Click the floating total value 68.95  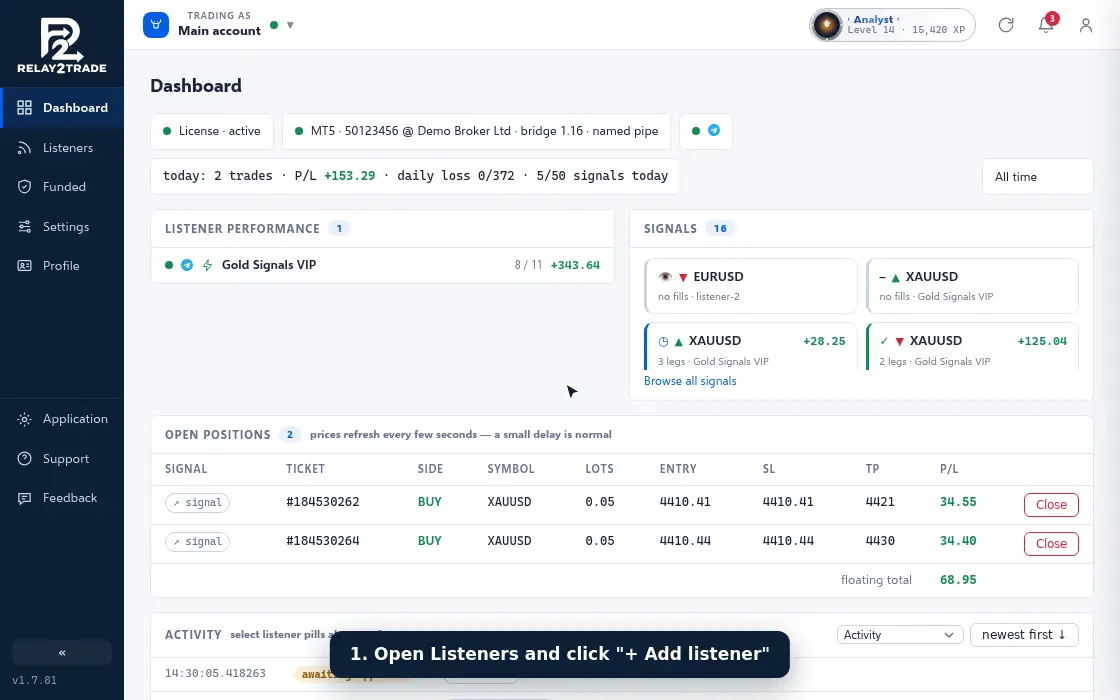pos(958,580)
